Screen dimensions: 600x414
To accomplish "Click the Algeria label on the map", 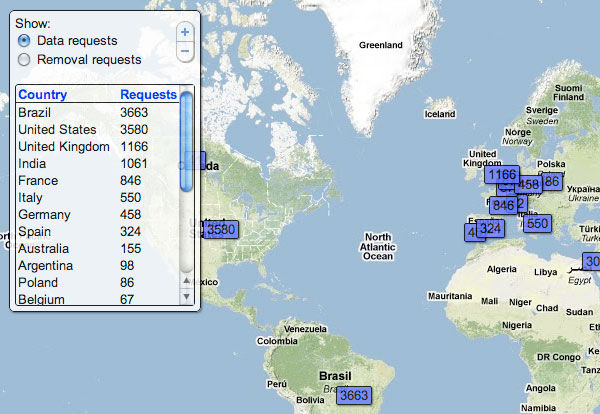I will (x=502, y=269).
